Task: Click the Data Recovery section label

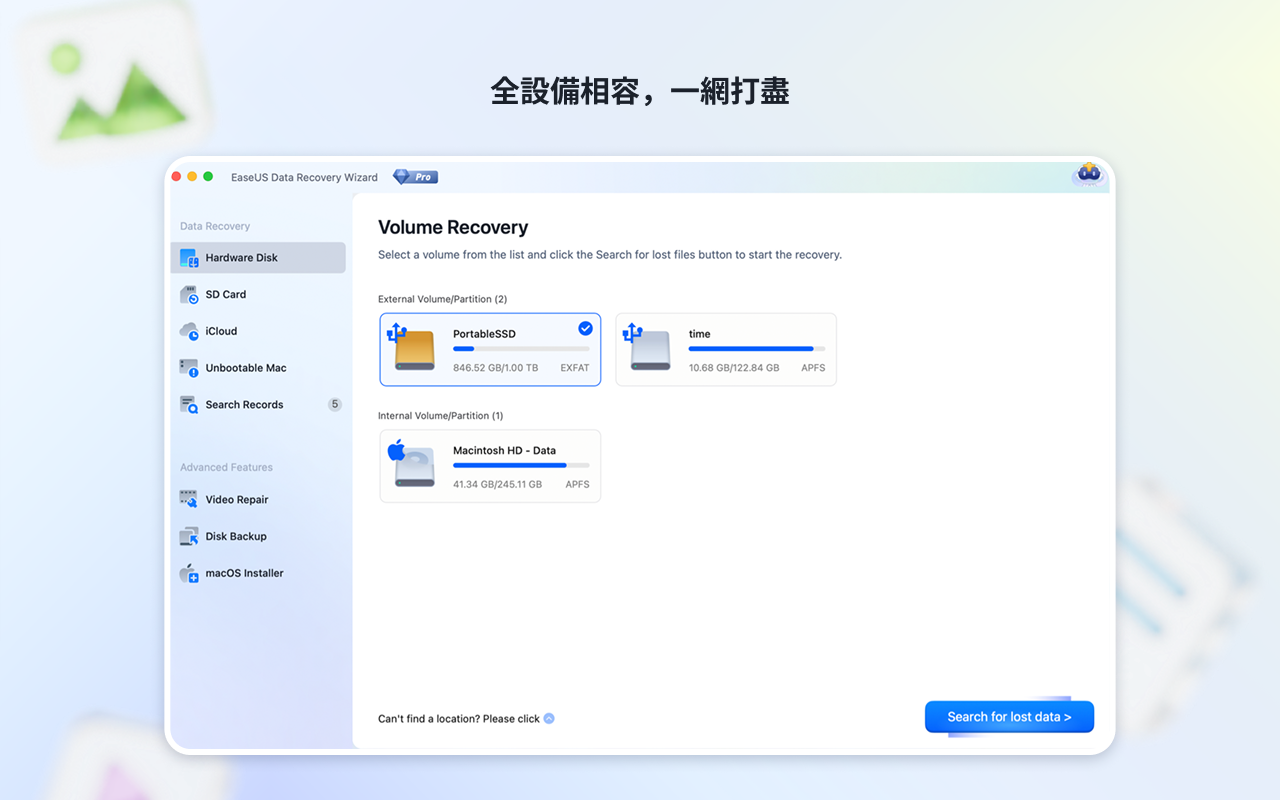Action: click(215, 226)
